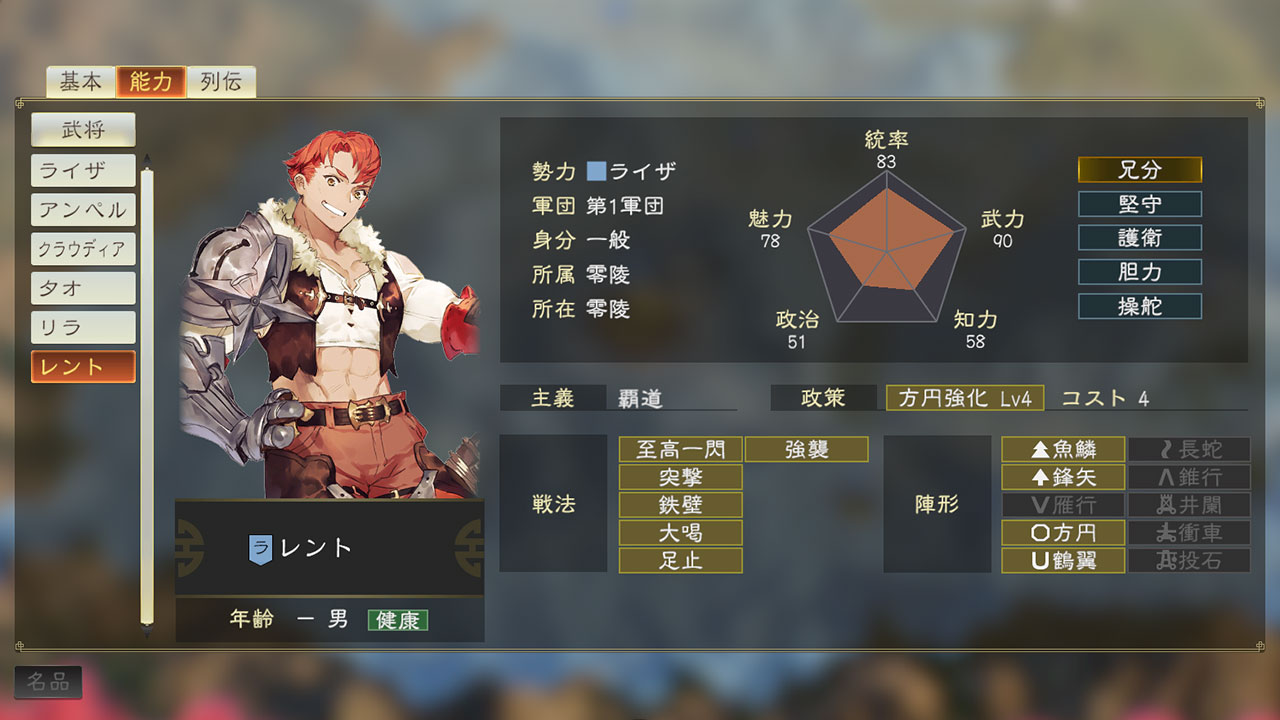
Task: Click the 兄分 trait button
Action: tap(1140, 170)
